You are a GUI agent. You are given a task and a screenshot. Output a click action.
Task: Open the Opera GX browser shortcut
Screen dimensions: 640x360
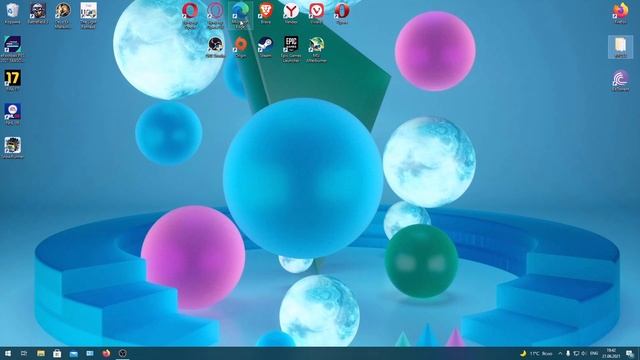coord(215,15)
